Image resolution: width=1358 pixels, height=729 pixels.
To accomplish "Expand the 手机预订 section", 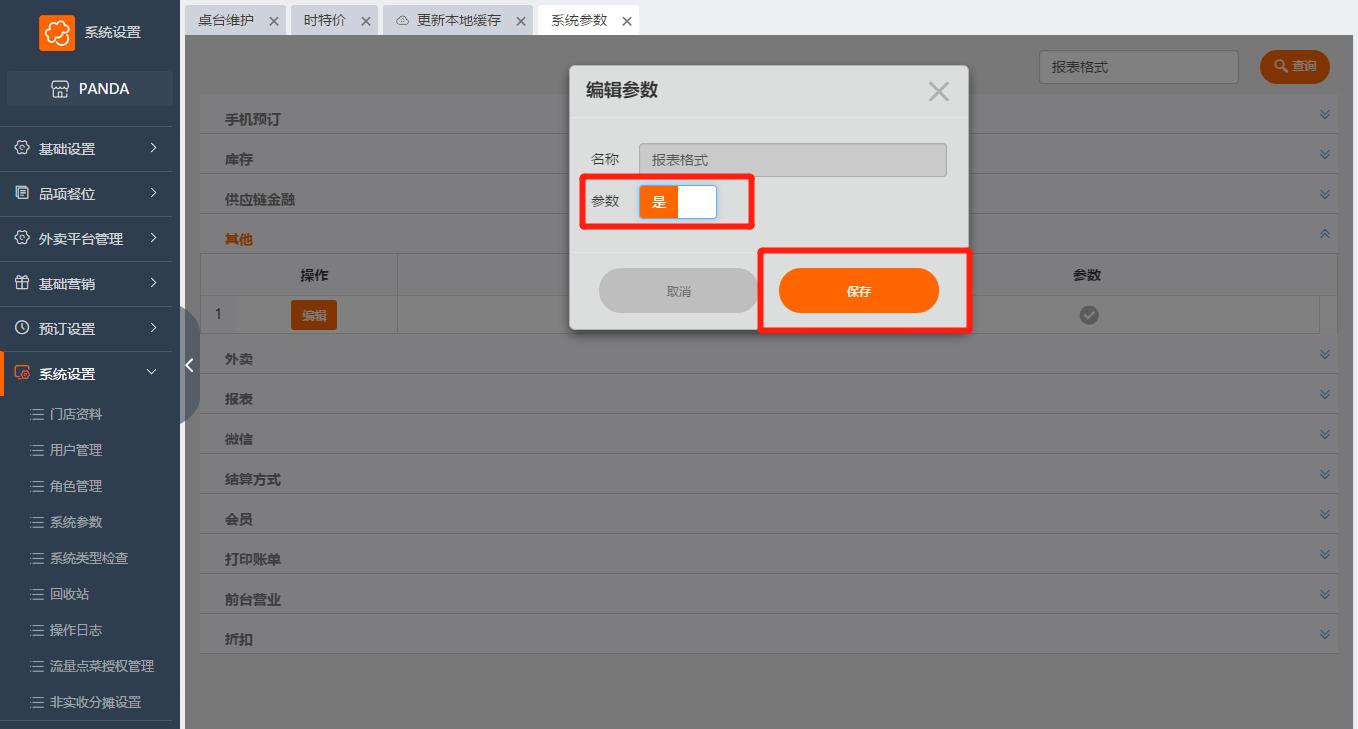I will coord(1325,115).
